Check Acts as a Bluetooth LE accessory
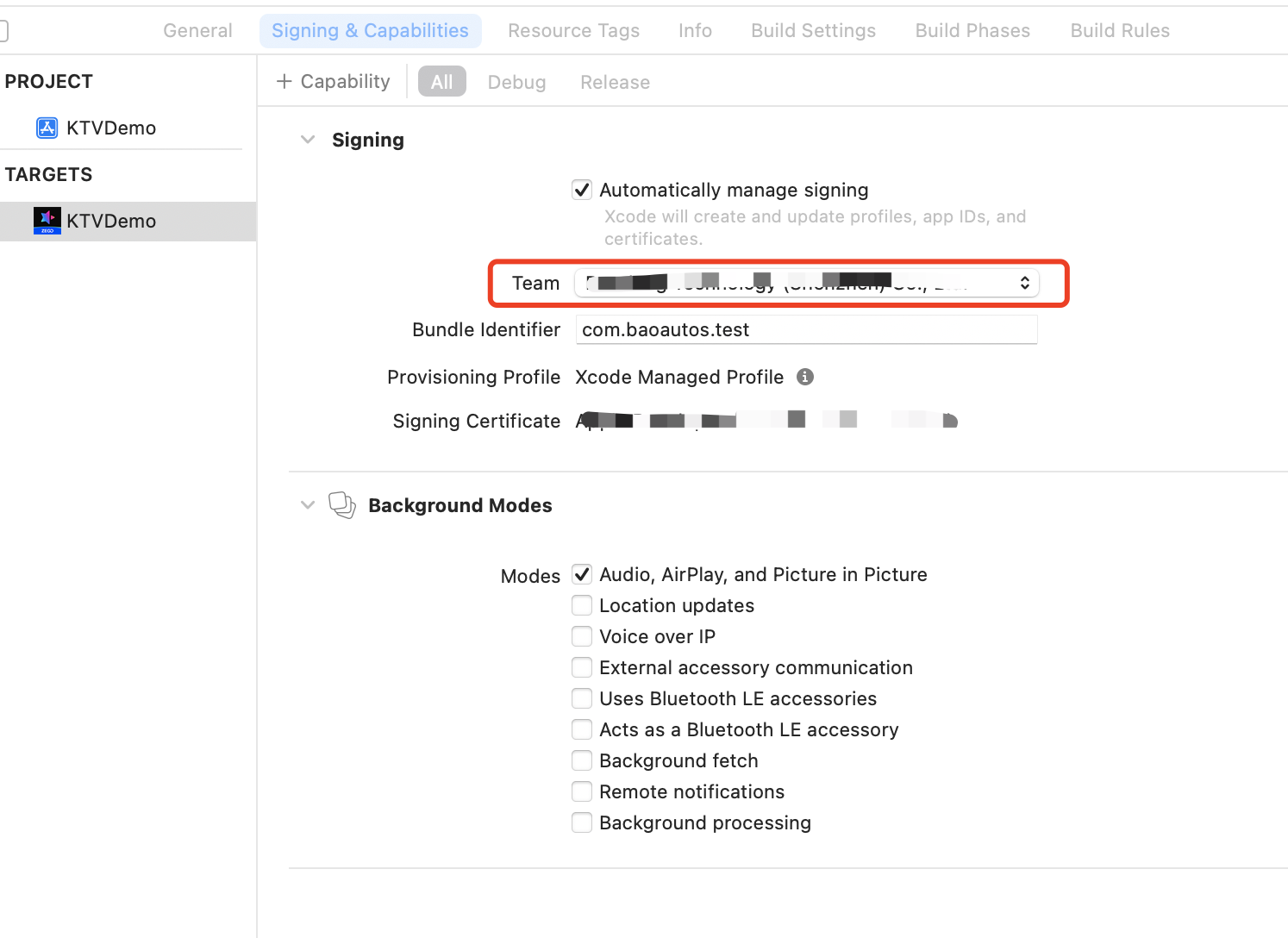The width and height of the screenshot is (1288, 938). tap(582, 729)
